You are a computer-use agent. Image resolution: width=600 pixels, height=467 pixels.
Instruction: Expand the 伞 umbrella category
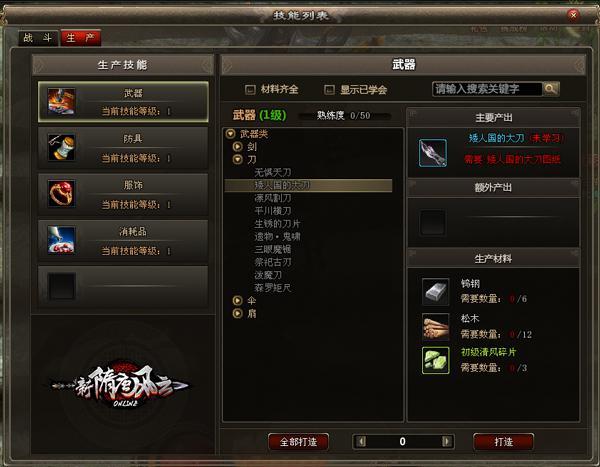[x=238, y=300]
